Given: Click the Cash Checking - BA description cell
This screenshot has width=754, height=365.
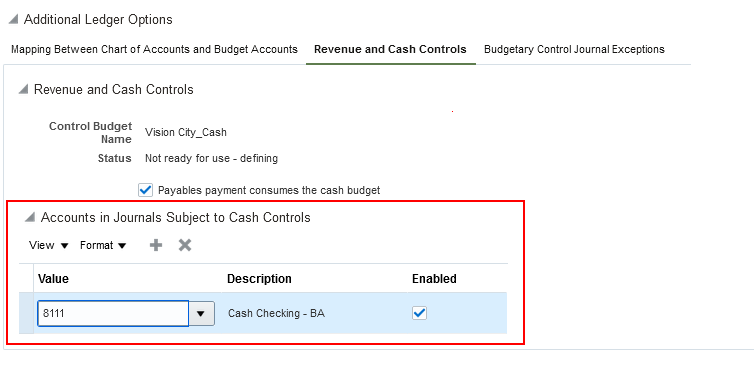Looking at the screenshot, I should (276, 314).
